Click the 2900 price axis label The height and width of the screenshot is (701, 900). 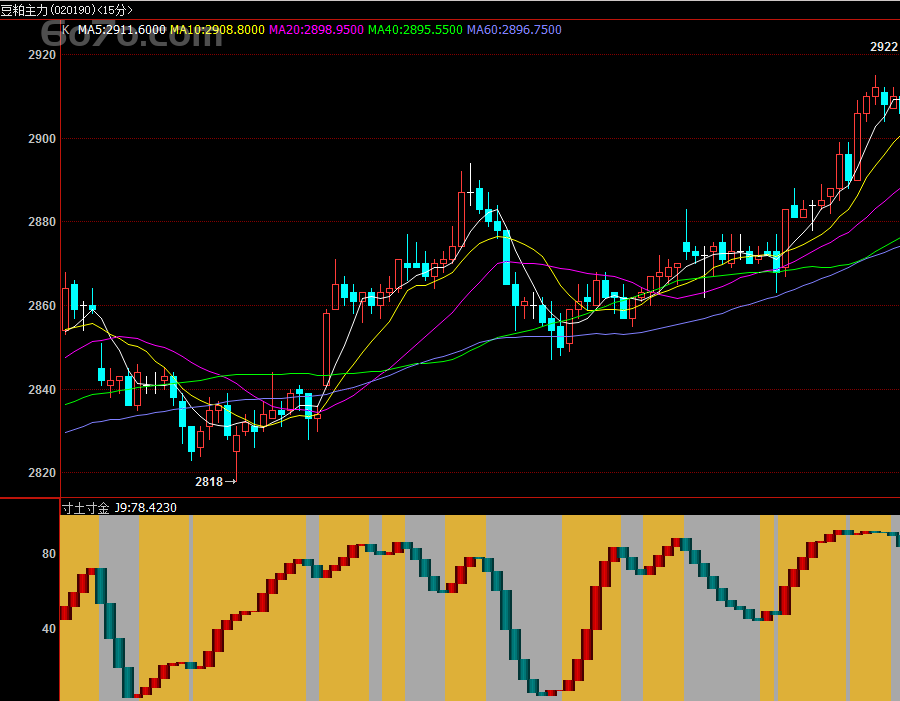(x=42, y=138)
